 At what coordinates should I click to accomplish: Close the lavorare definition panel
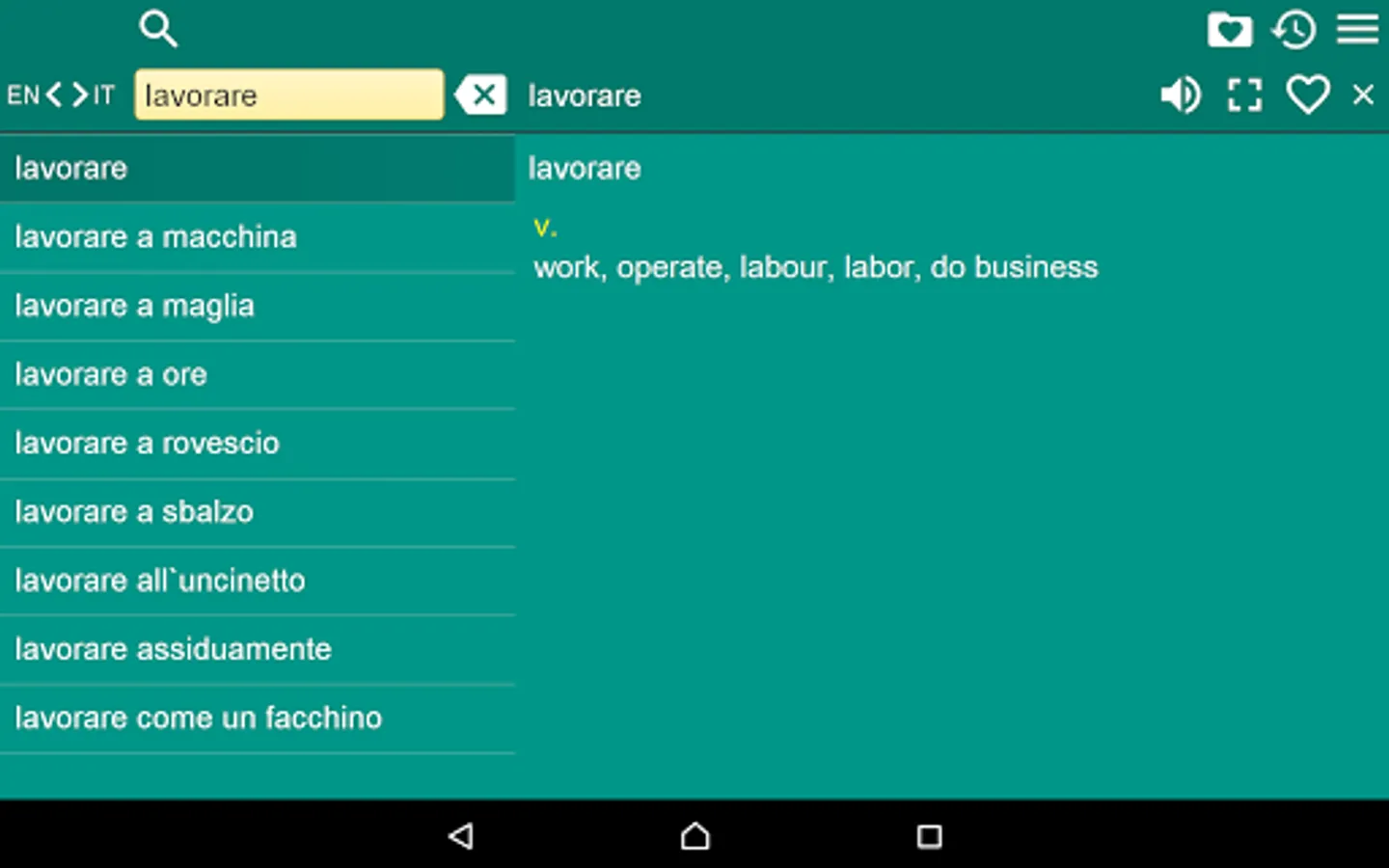(x=1363, y=95)
